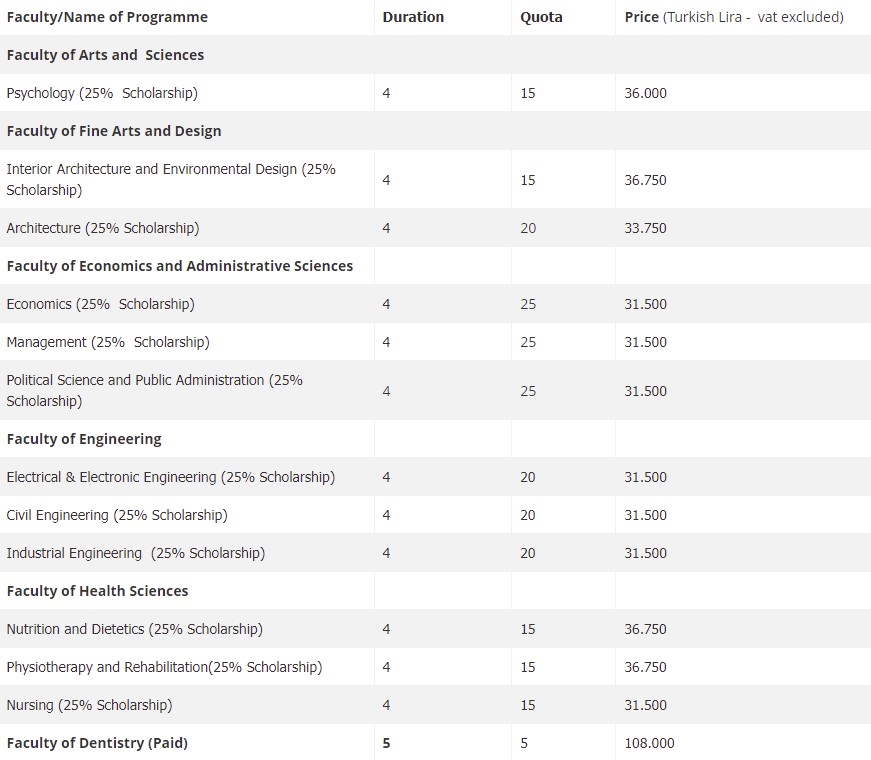This screenshot has height=760, width=871.
Task: Click the Architecture (25% Scholarship) programme name
Action: (103, 228)
